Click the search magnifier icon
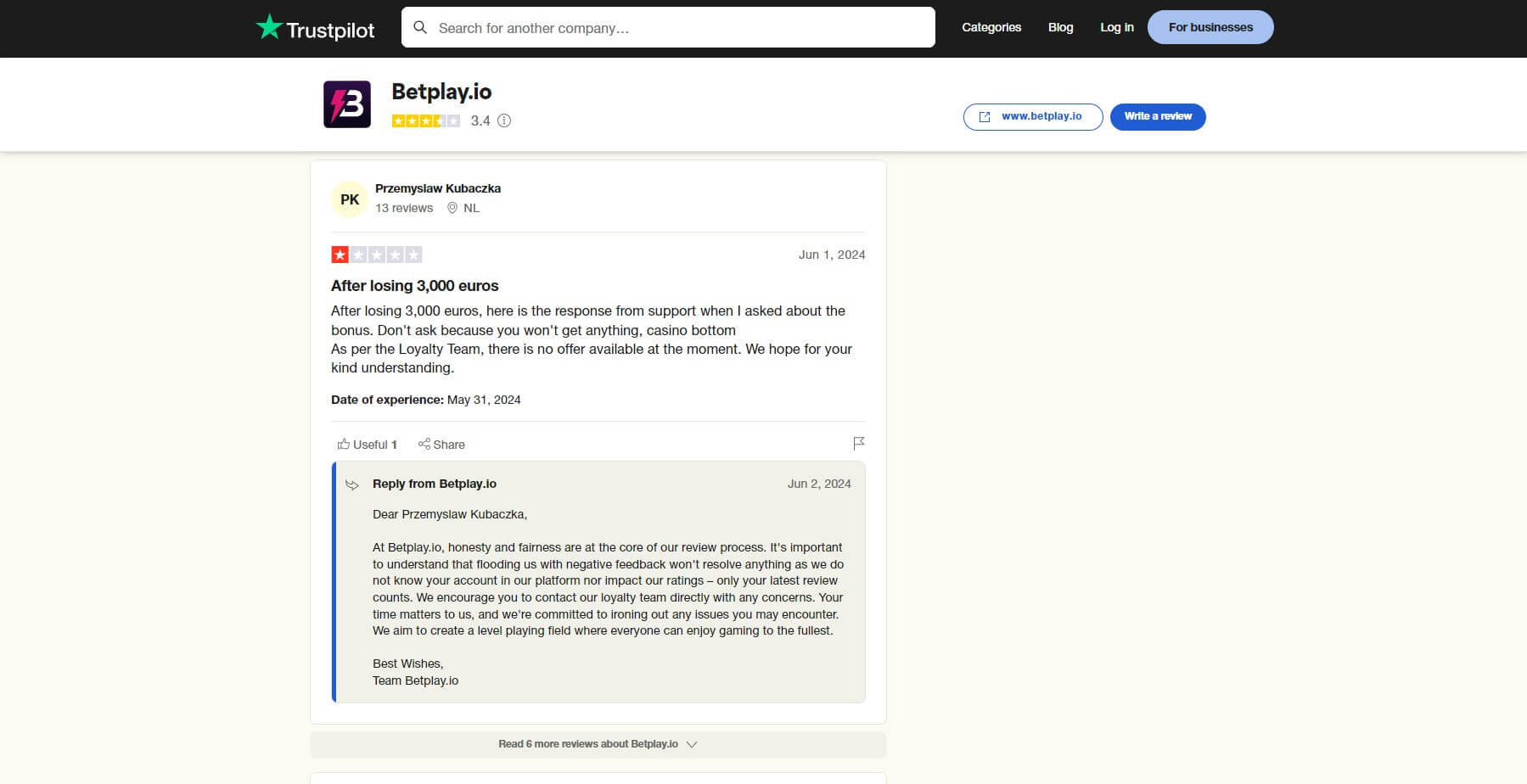Screen dimensions: 1527x784 [421, 27]
